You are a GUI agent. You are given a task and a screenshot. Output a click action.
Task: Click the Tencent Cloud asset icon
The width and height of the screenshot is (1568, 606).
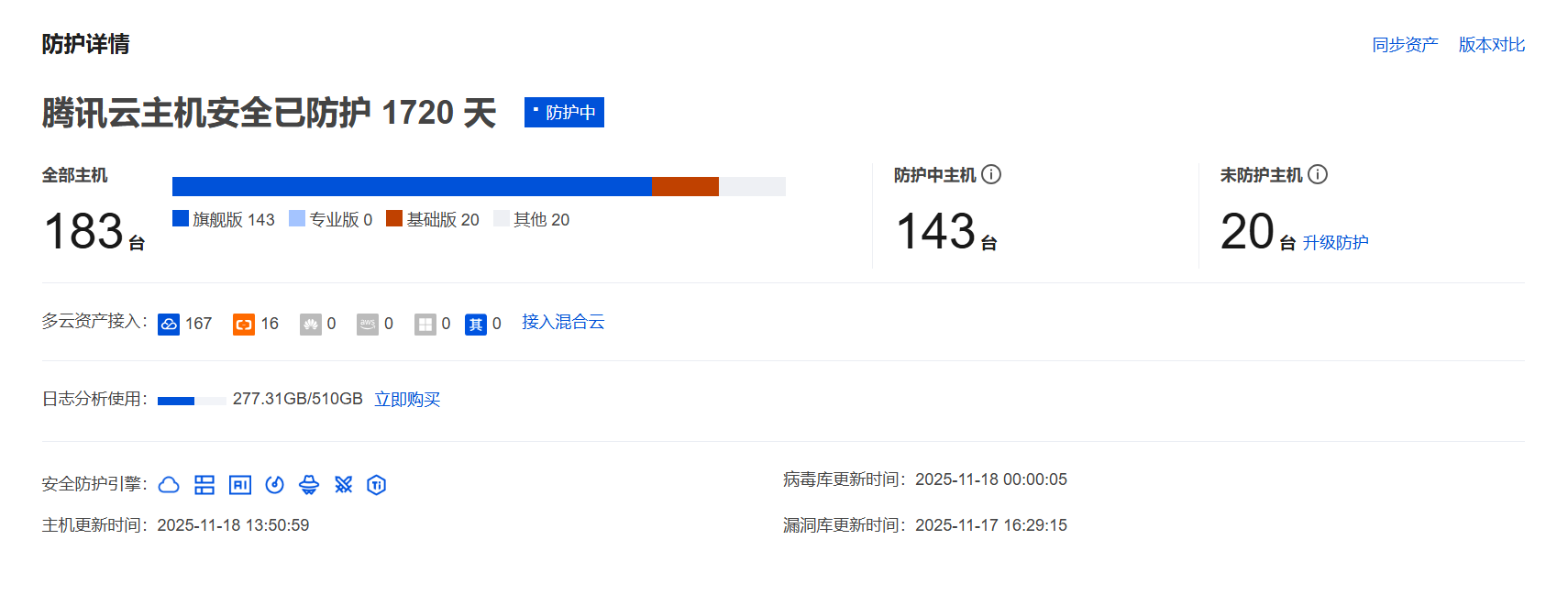(169, 325)
